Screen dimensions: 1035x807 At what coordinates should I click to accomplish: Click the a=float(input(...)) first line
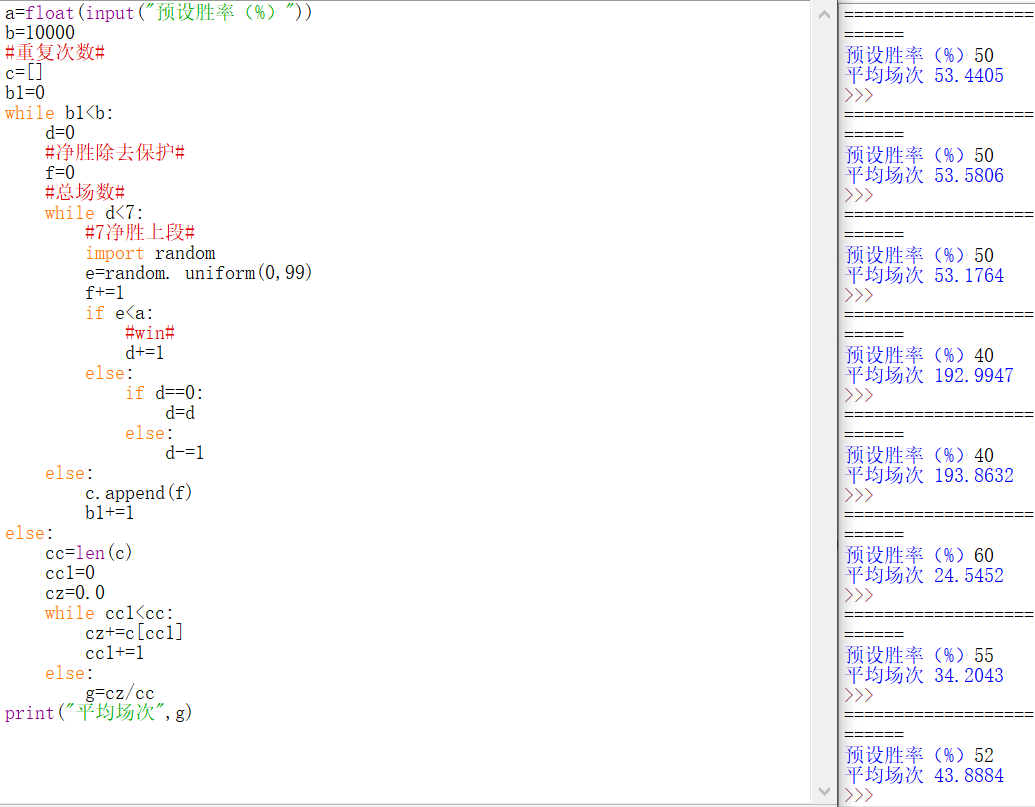click(158, 13)
